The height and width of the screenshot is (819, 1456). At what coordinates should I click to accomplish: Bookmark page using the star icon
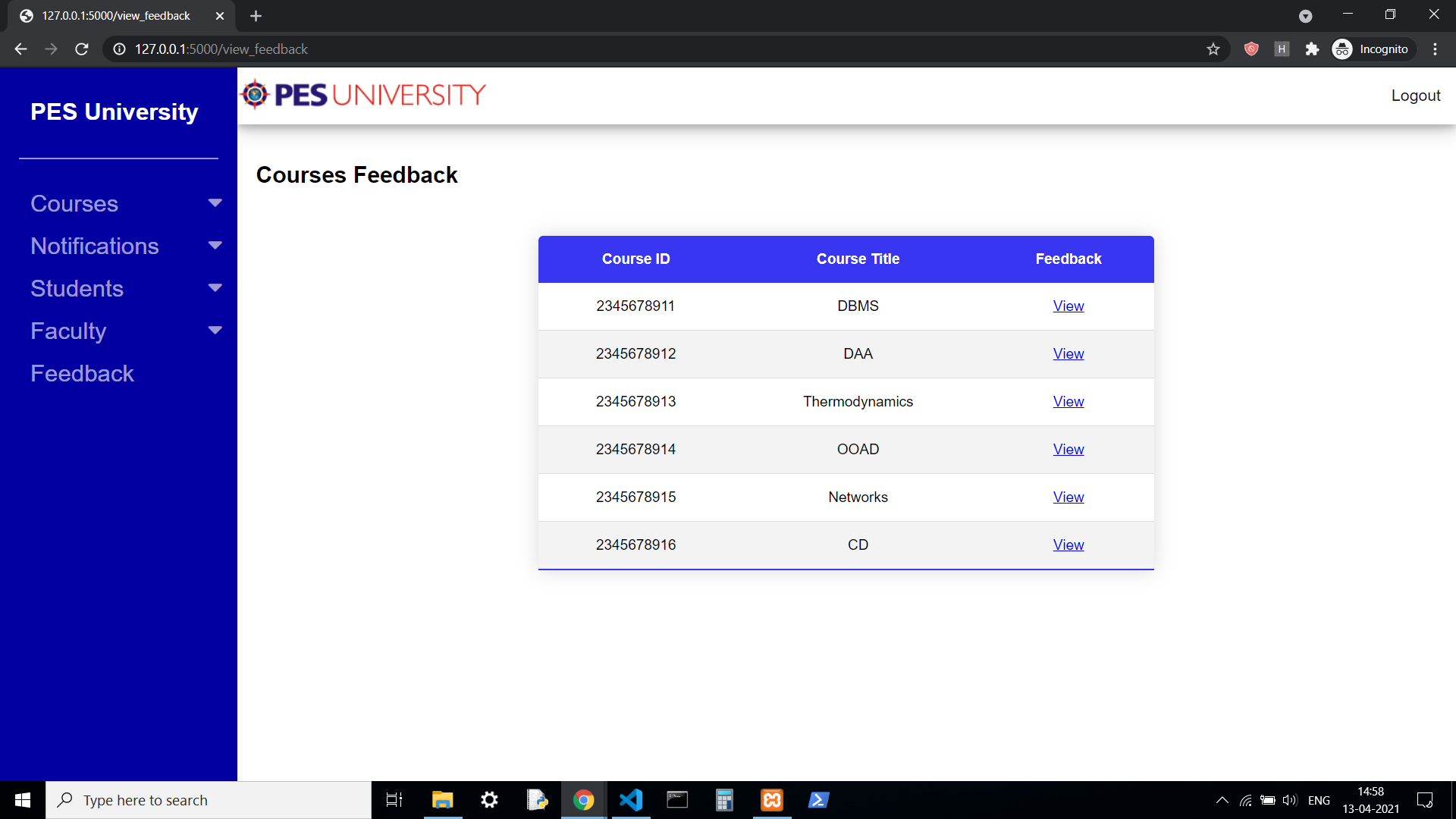coord(1213,49)
